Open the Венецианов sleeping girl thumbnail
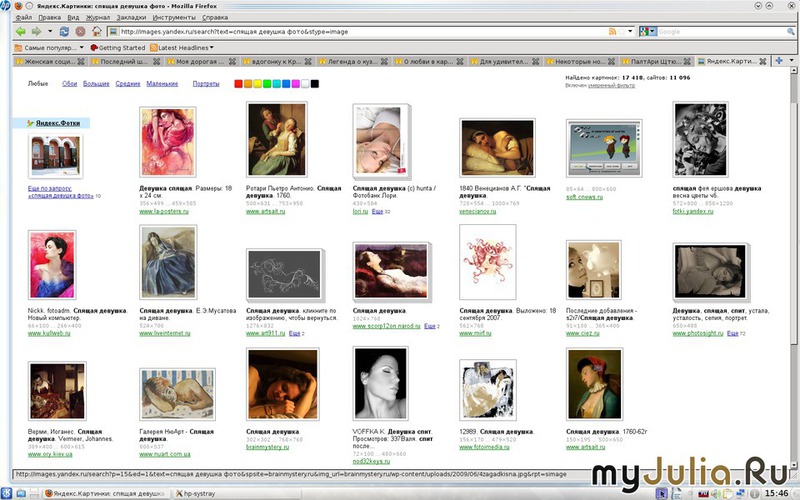 click(497, 147)
